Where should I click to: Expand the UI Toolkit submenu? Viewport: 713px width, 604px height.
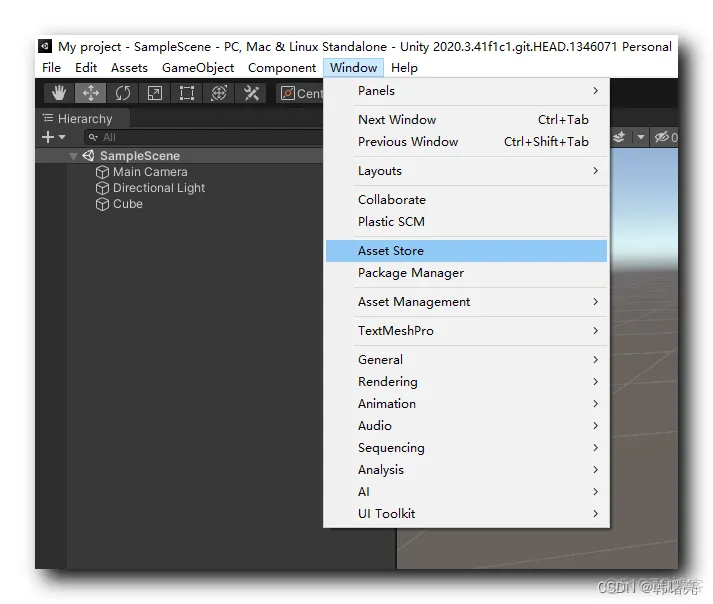click(467, 514)
